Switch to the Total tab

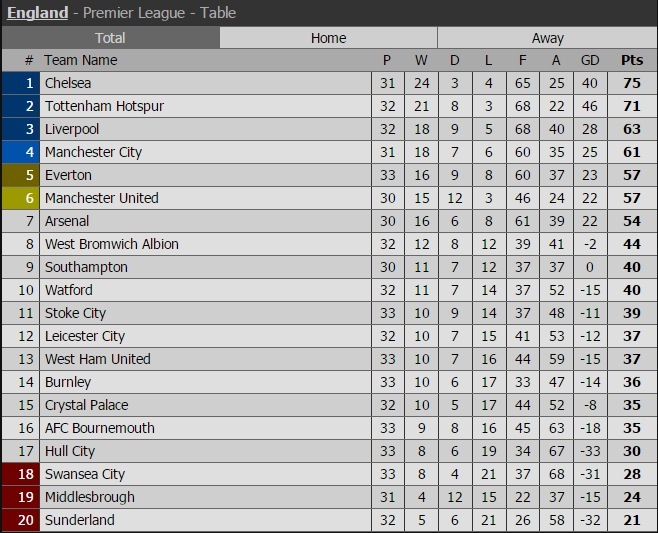tap(110, 38)
